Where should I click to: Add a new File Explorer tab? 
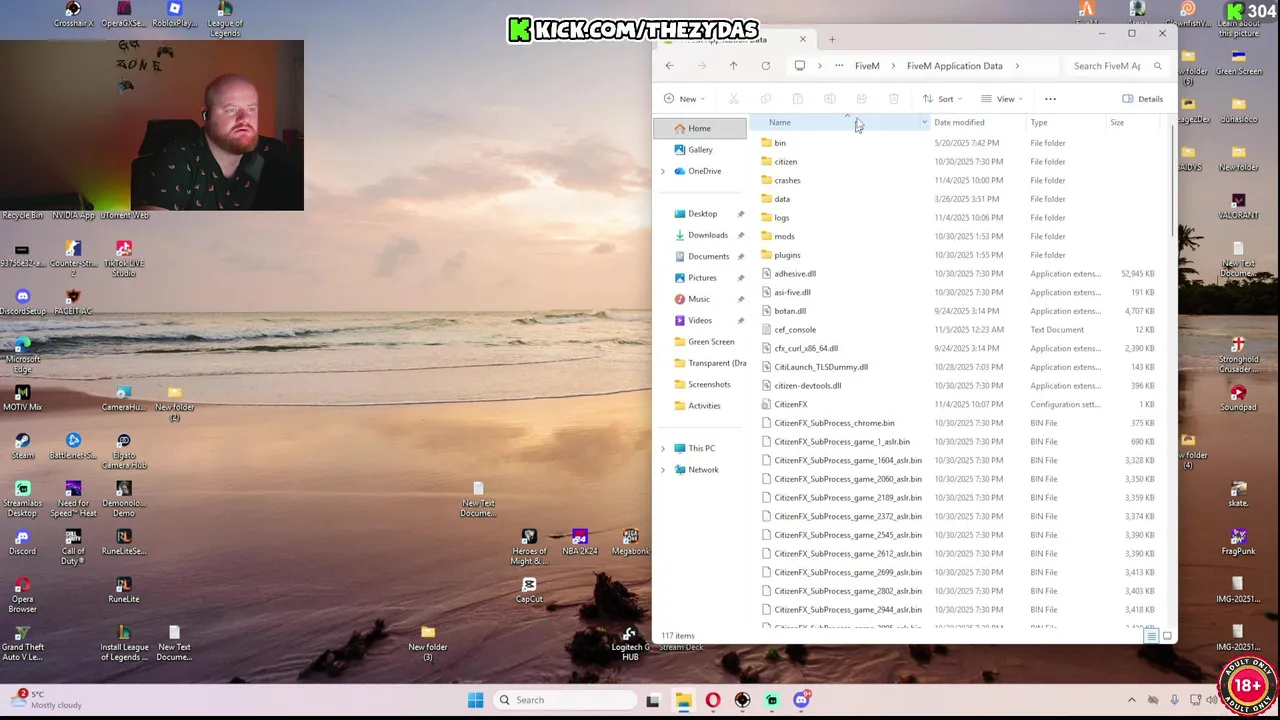pos(832,39)
